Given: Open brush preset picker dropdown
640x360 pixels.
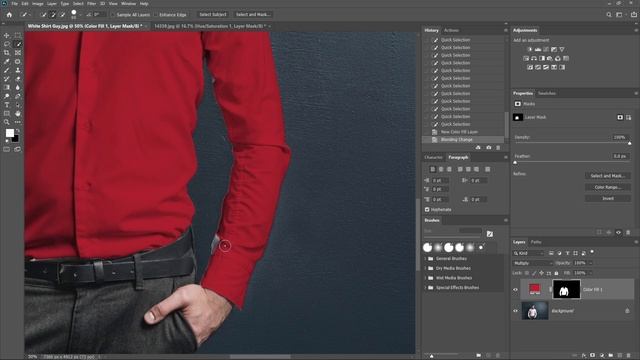Looking at the screenshot, I should click(x=81, y=15).
